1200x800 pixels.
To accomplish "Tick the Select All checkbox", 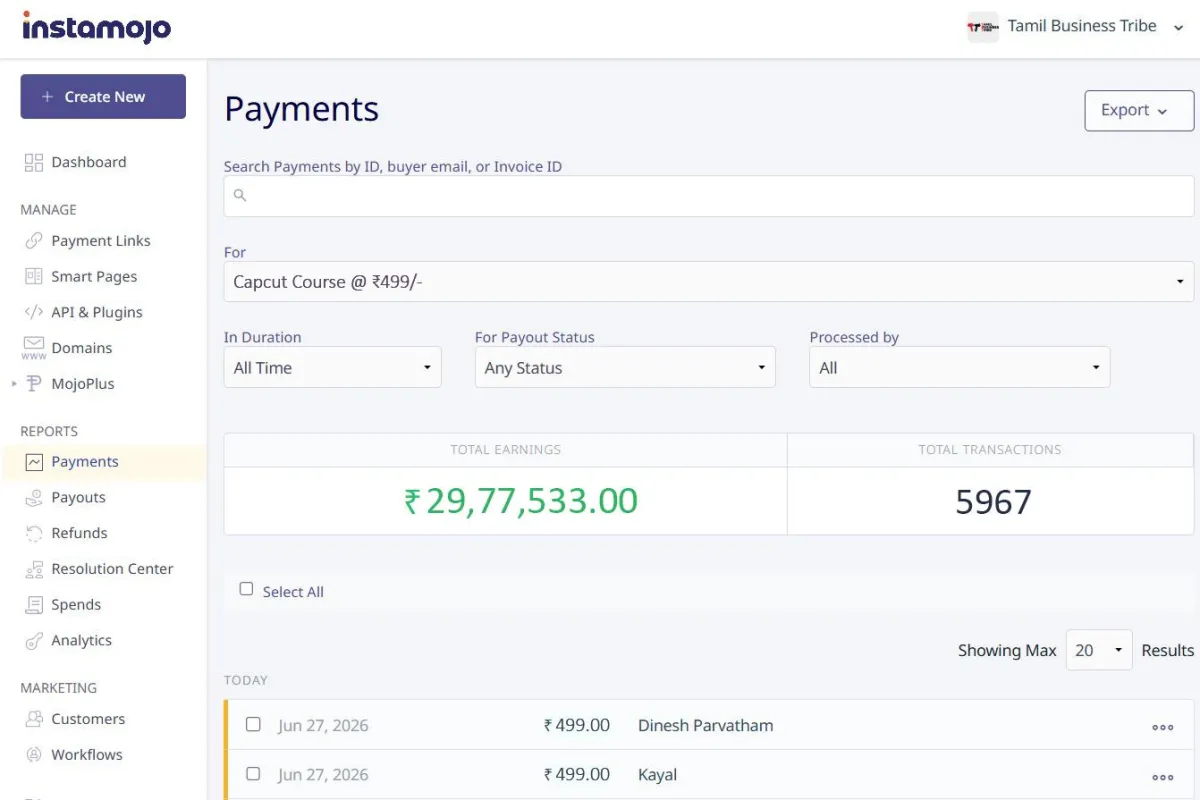I will 246,590.
